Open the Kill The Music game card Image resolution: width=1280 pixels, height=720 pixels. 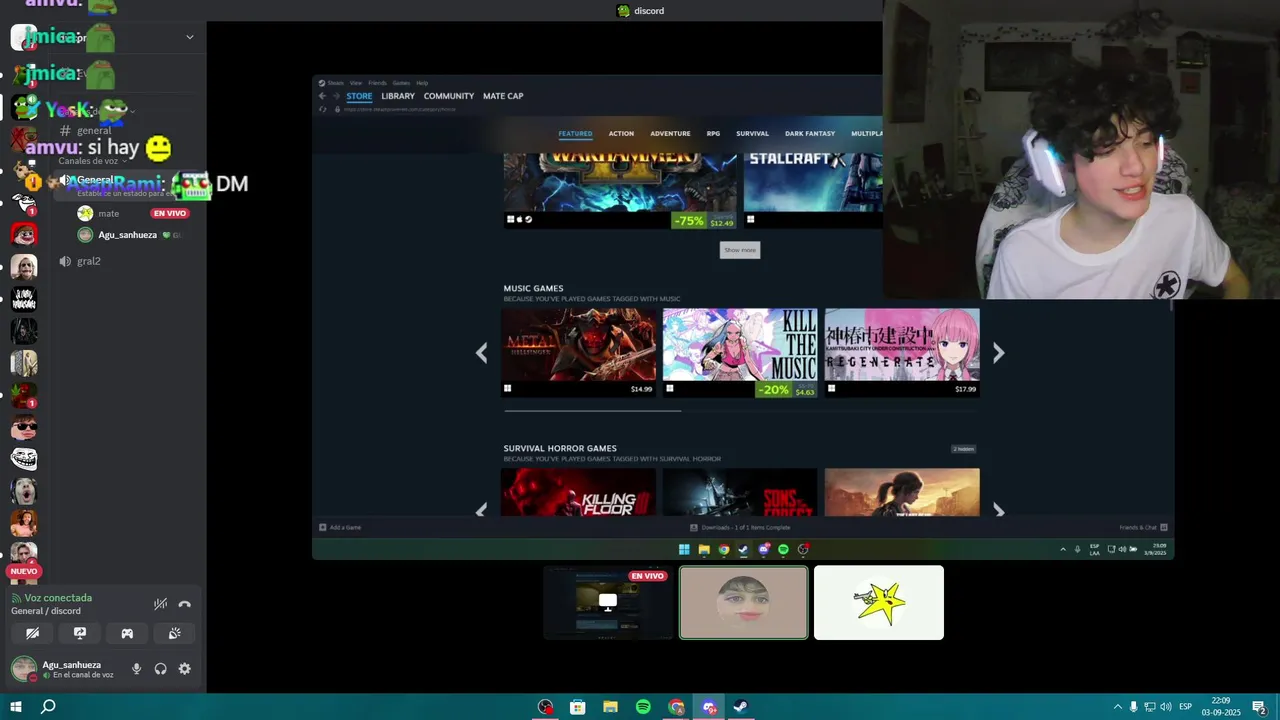pyautogui.click(x=740, y=352)
